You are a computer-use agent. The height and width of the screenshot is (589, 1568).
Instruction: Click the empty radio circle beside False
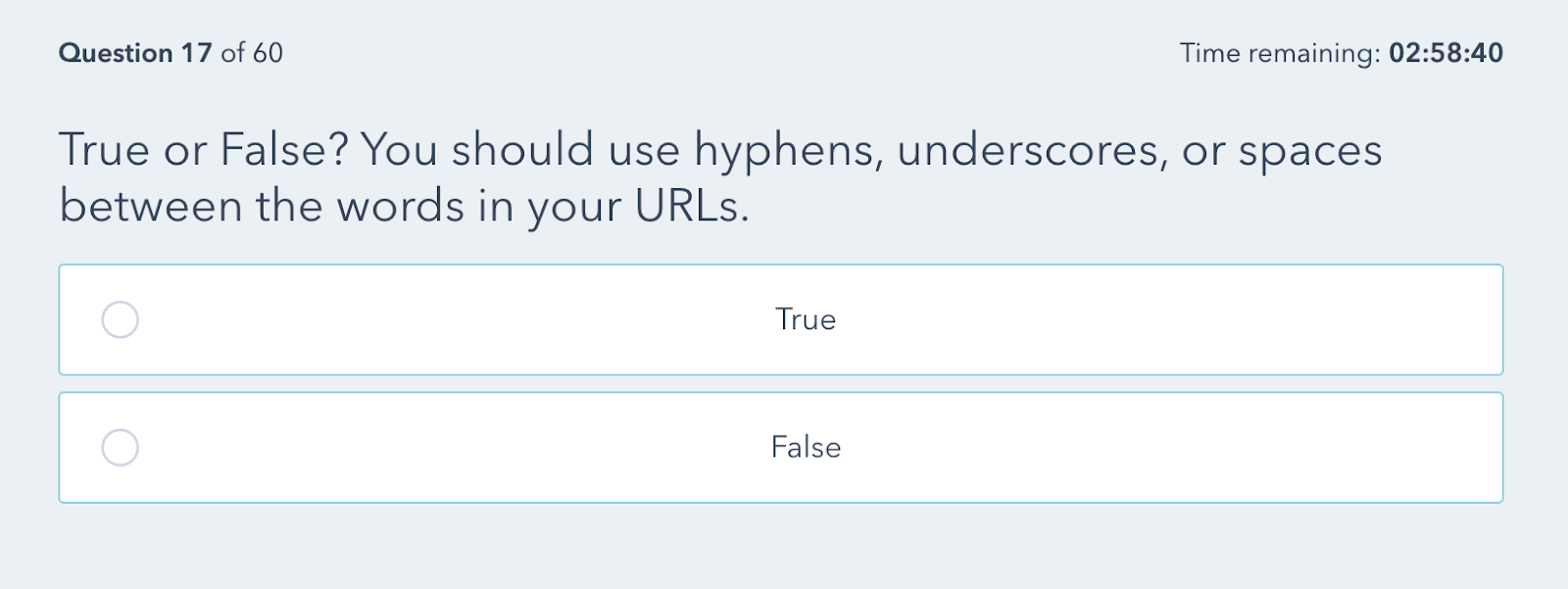point(120,447)
